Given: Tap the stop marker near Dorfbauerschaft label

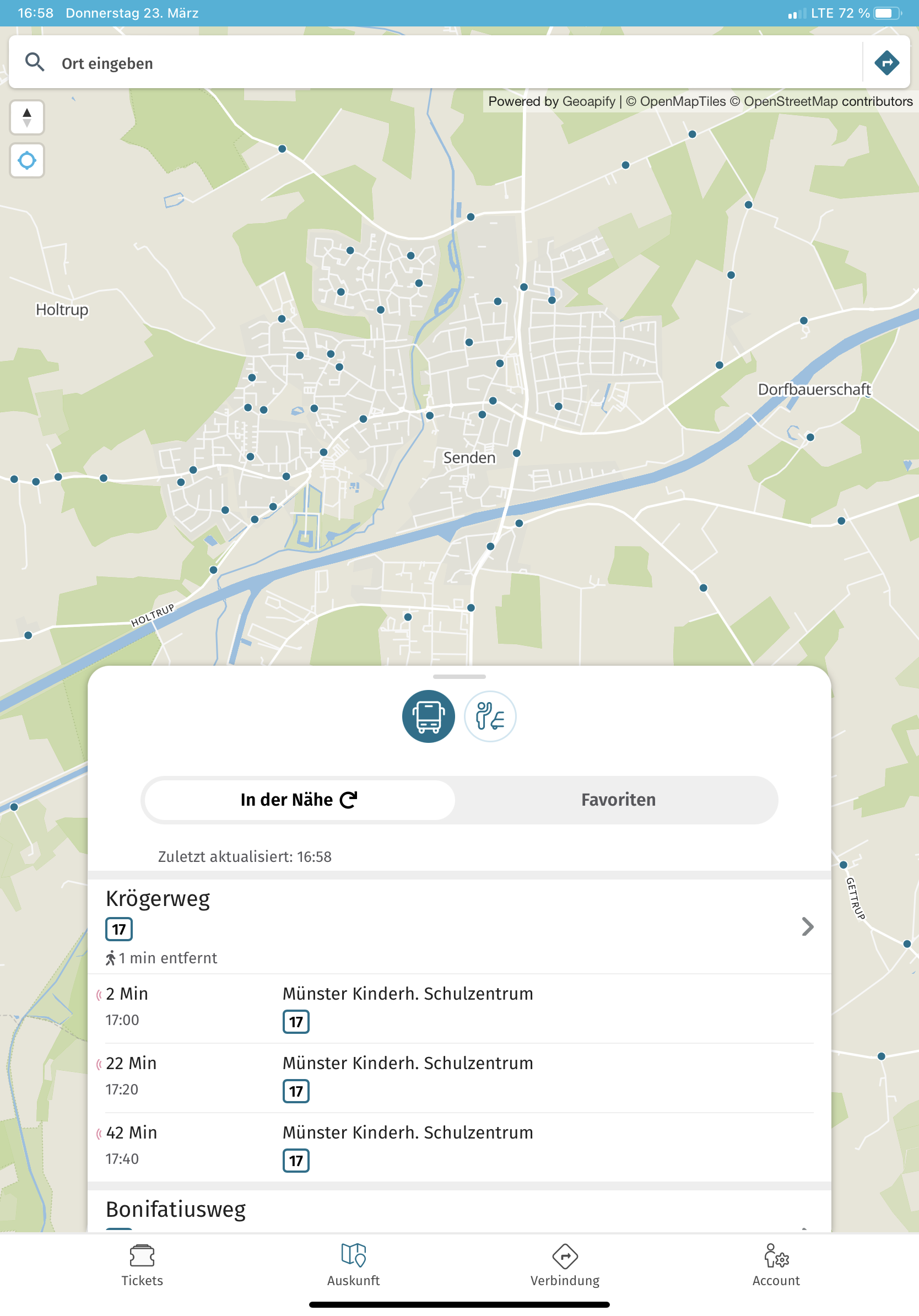Looking at the screenshot, I should 810,438.
